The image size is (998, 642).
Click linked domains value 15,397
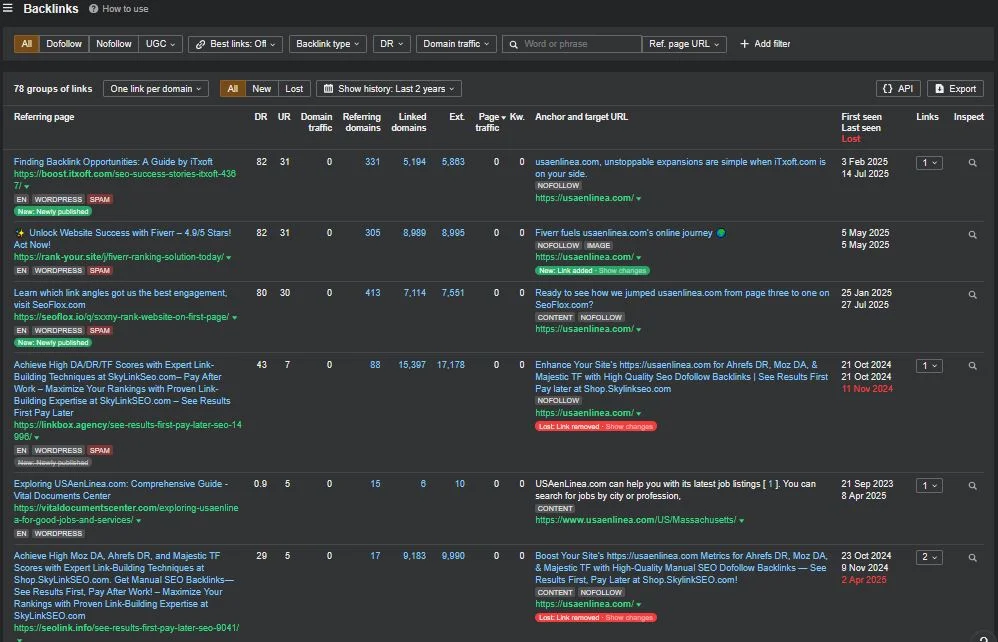[412, 365]
